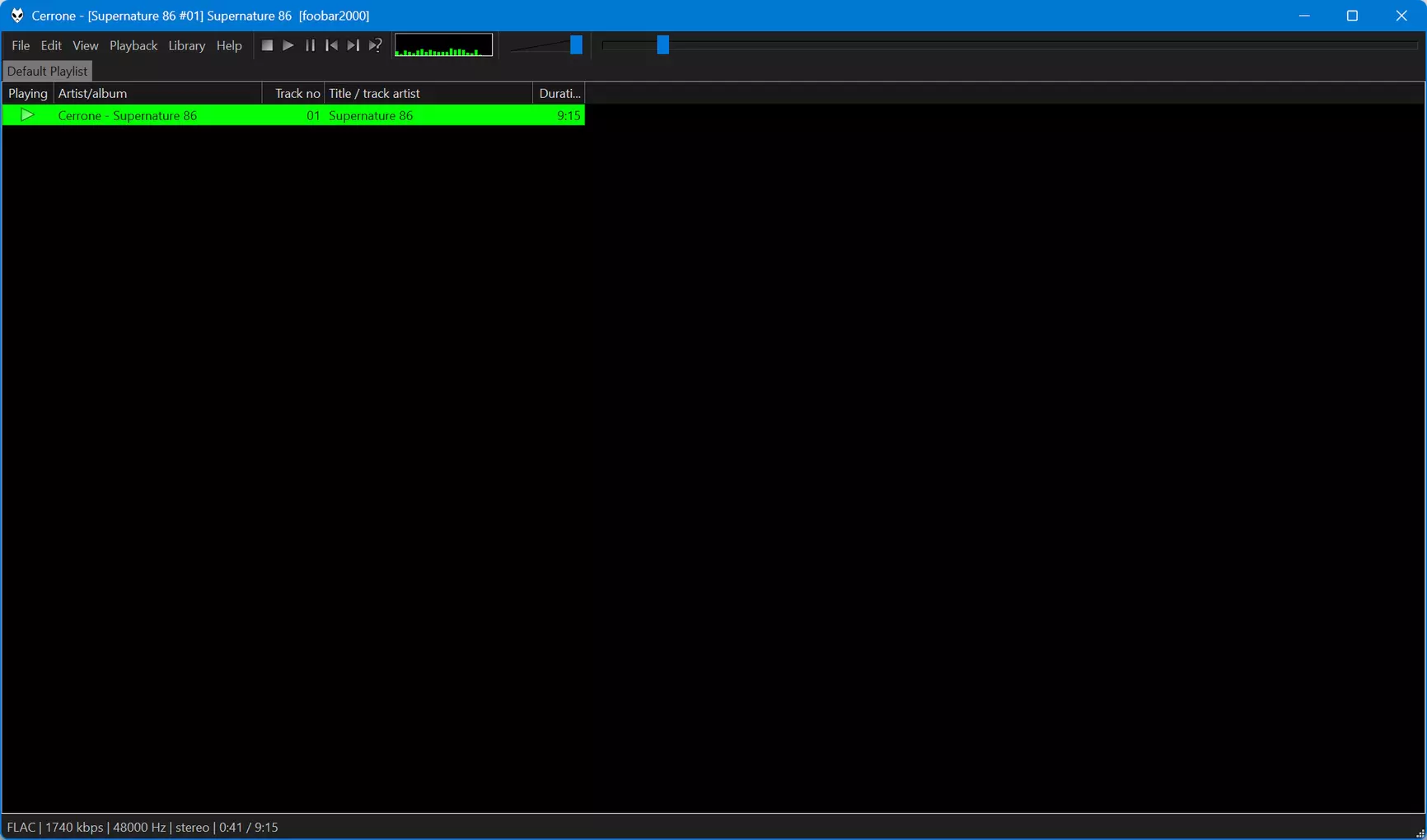Open the Edit menu
1427x840 pixels.
[51, 45]
